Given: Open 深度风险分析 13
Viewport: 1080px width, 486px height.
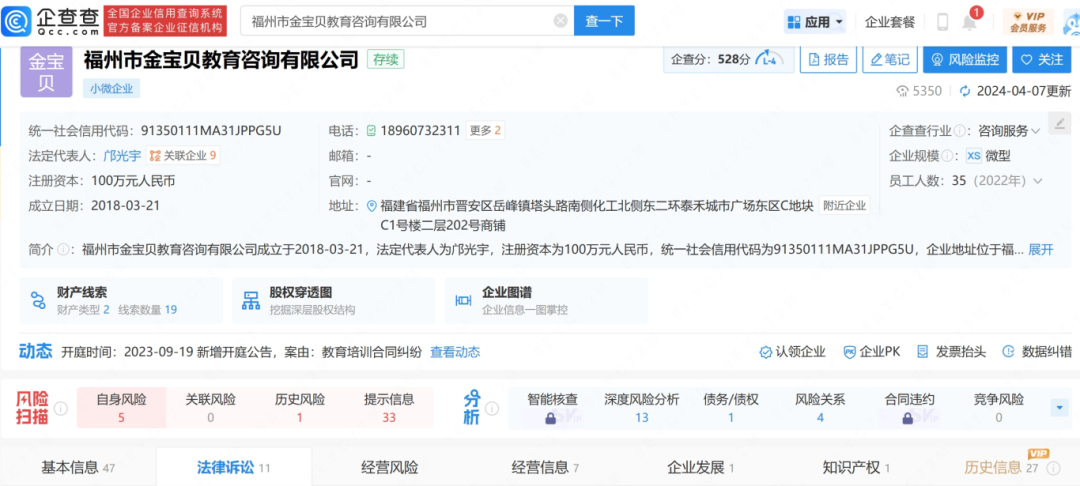Looking at the screenshot, I should [x=642, y=408].
